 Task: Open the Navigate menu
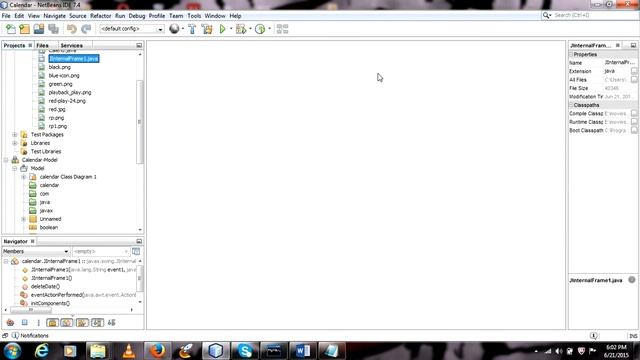54,16
